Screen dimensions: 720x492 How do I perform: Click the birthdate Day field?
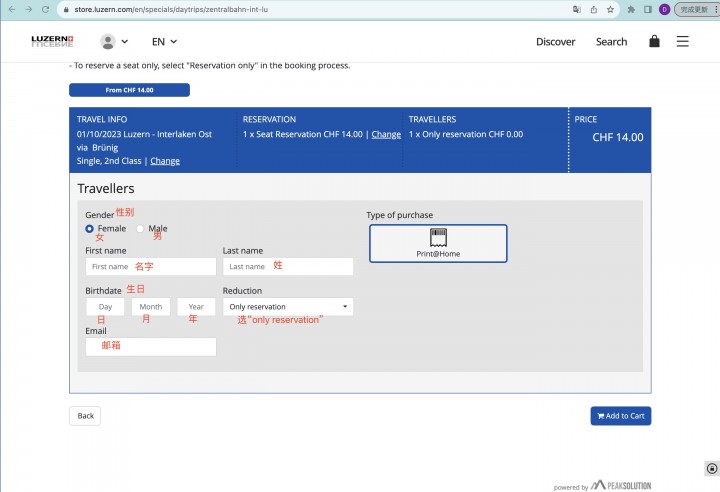click(105, 306)
